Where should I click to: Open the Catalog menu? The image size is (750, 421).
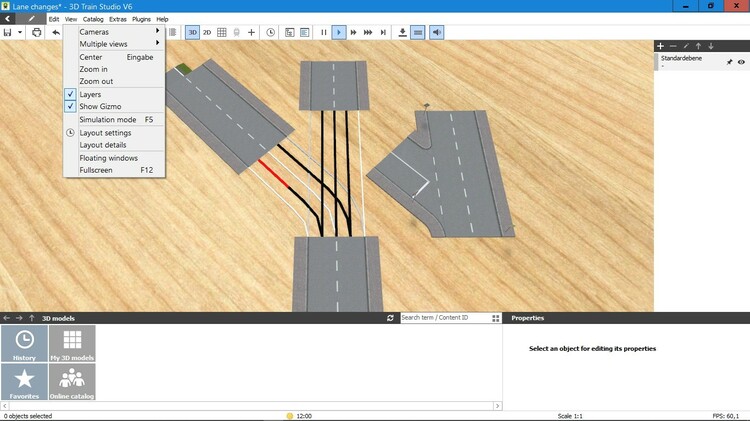[x=93, y=19]
